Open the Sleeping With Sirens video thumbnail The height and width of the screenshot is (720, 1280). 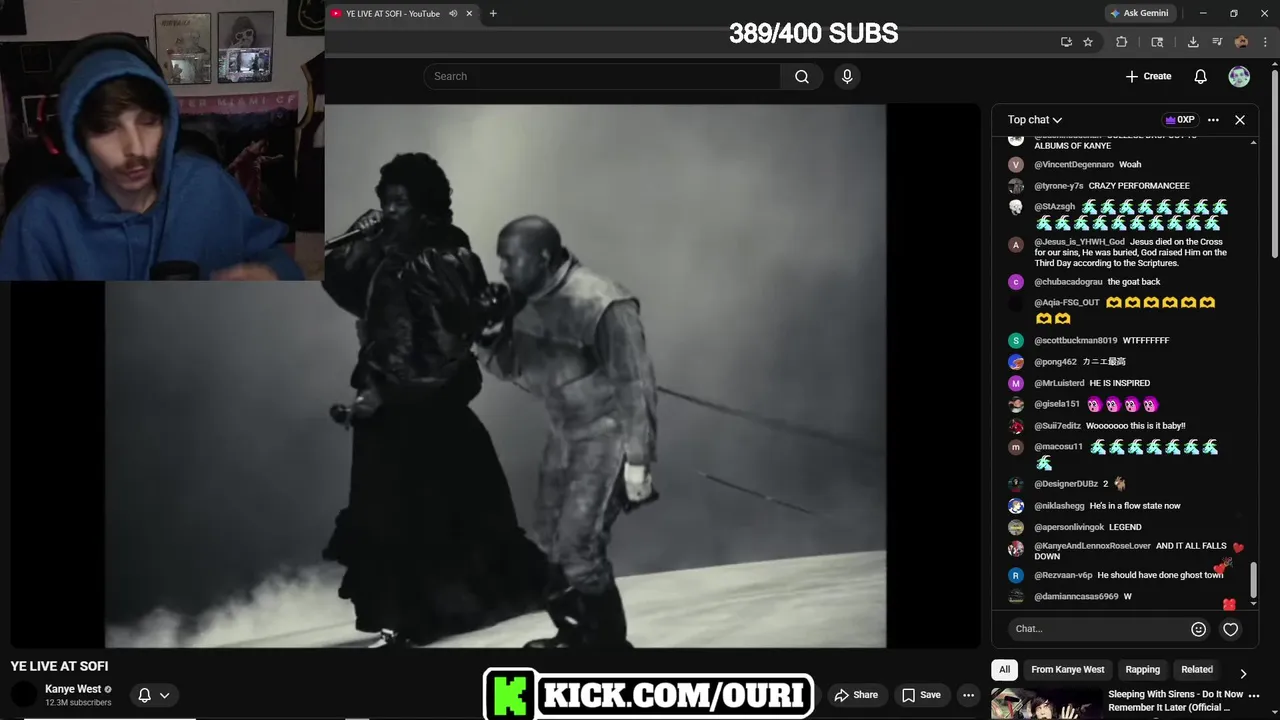point(1046,704)
